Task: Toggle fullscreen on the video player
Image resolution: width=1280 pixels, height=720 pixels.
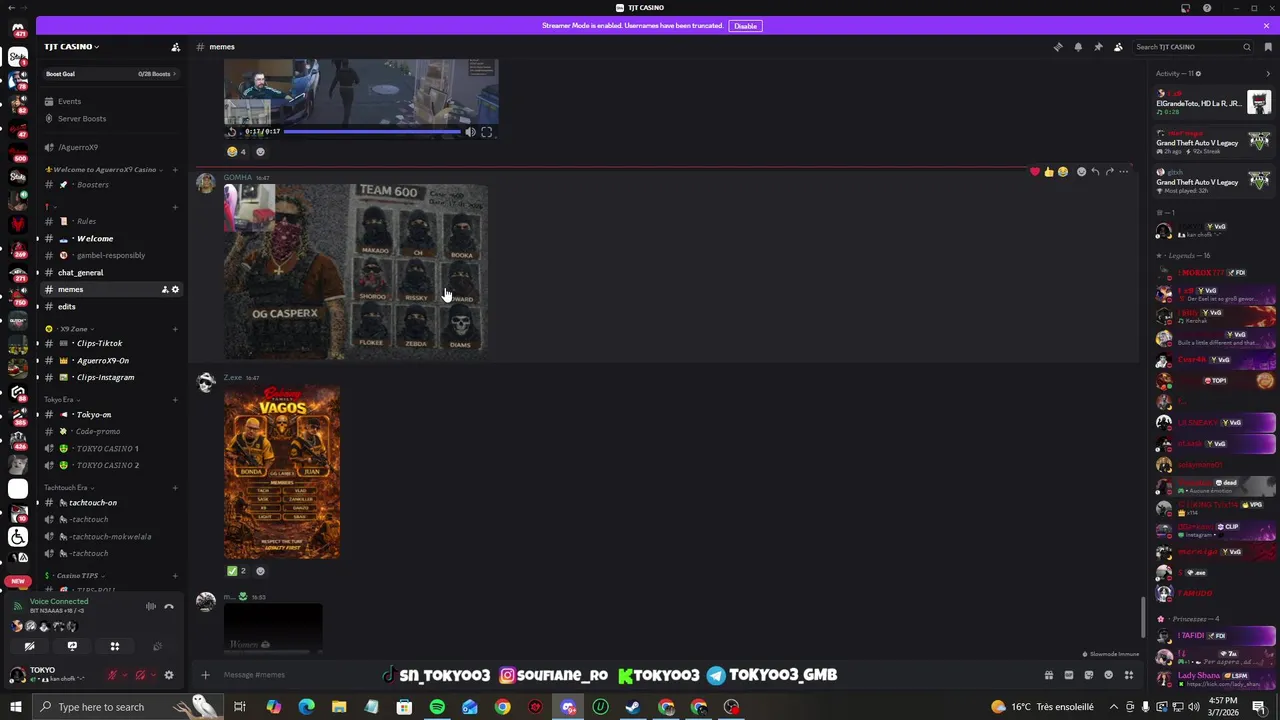Action: click(x=486, y=132)
